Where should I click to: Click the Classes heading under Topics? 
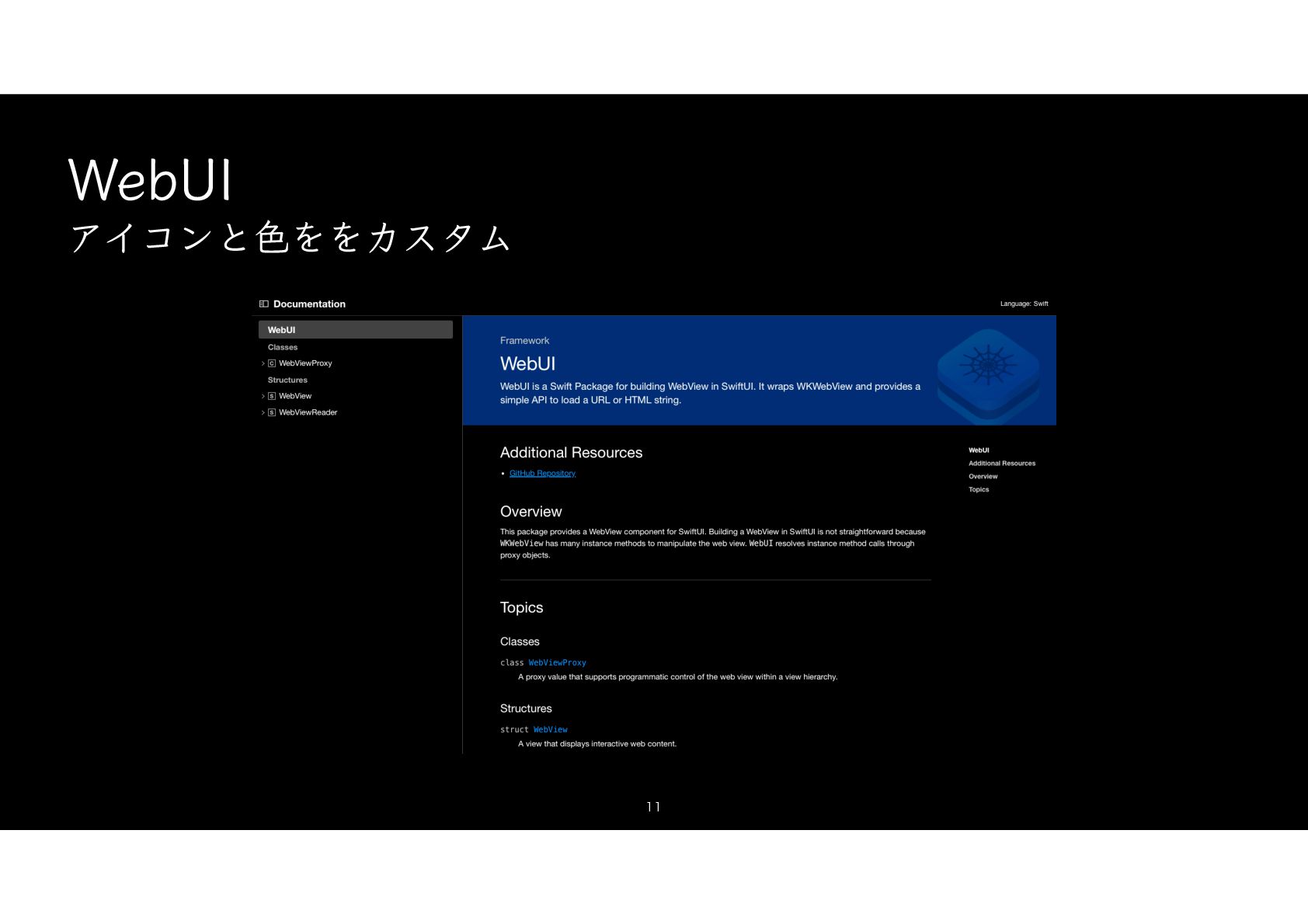520,641
